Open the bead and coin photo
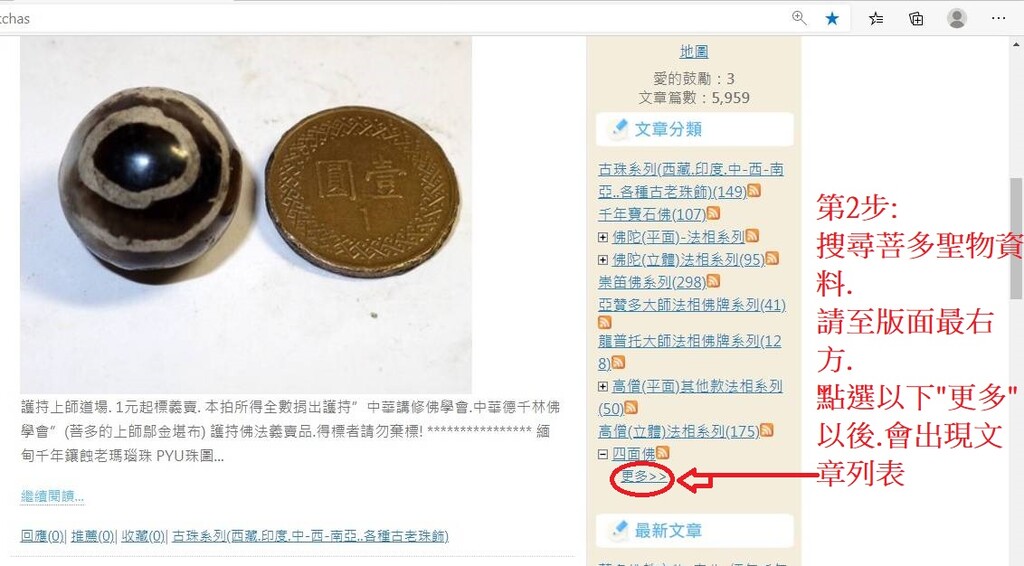Viewport: 1024px width, 566px height. coord(246,215)
